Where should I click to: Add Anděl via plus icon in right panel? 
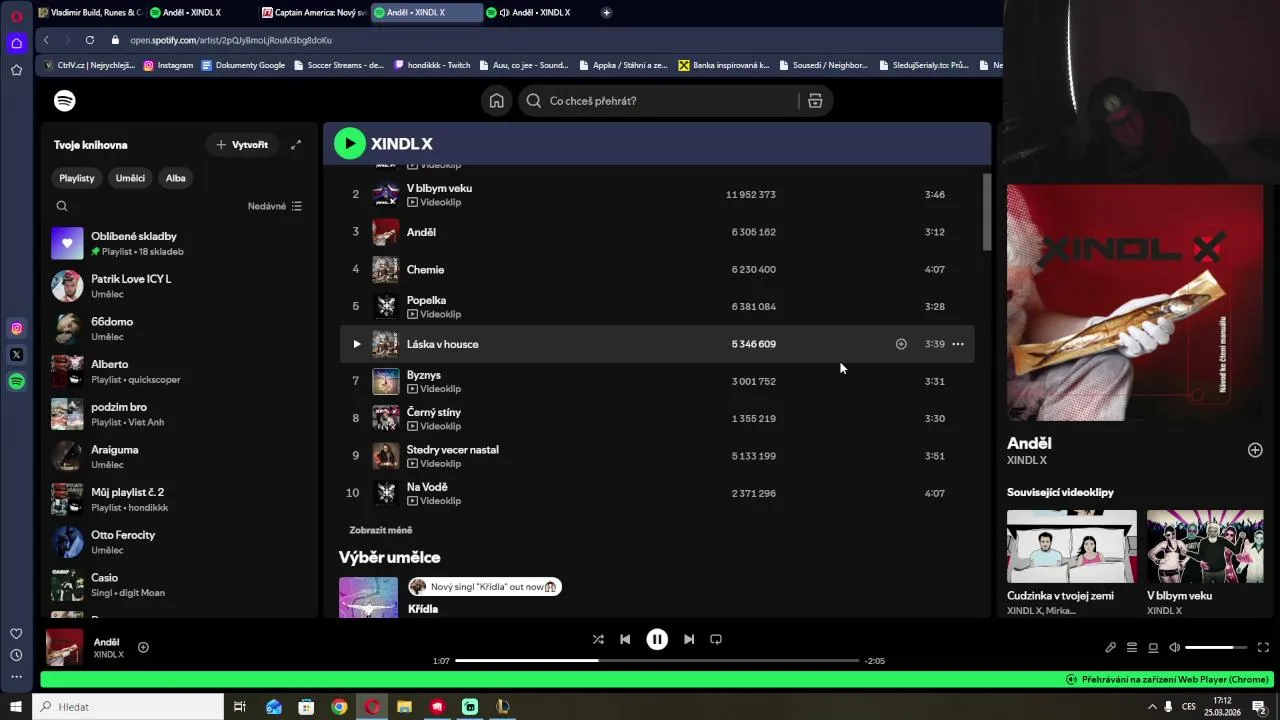1255,451
